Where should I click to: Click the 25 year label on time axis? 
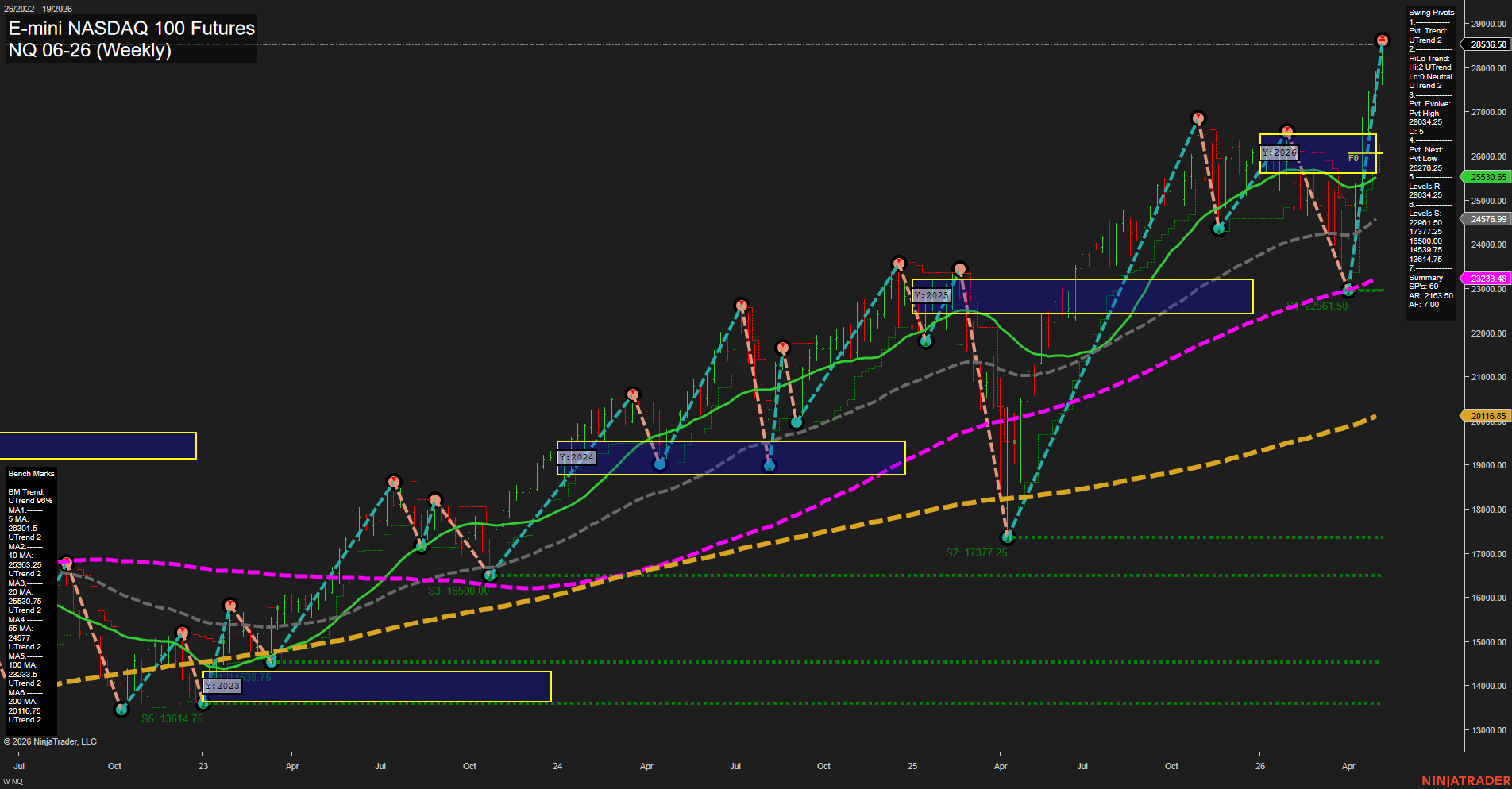point(912,767)
